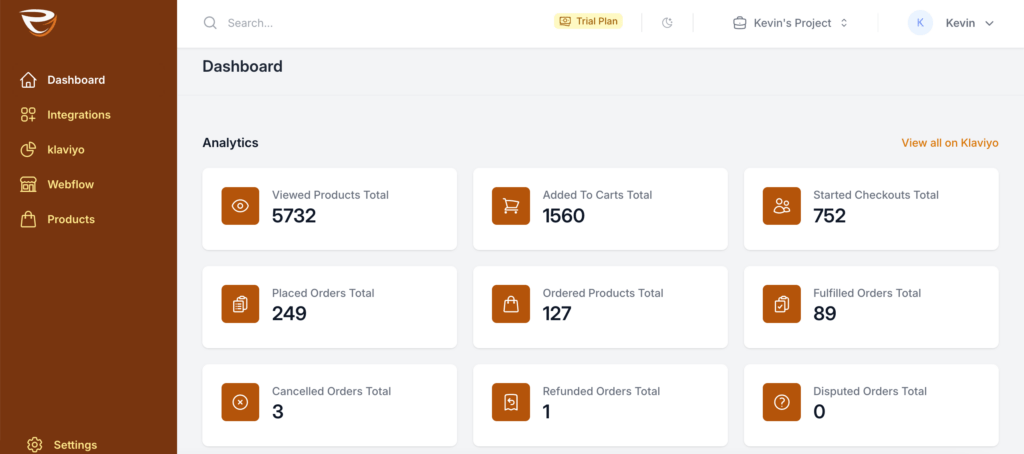Screen dimensions: 1024x454
Task: Click the bag icon on Ordered Products card
Action: point(511,304)
